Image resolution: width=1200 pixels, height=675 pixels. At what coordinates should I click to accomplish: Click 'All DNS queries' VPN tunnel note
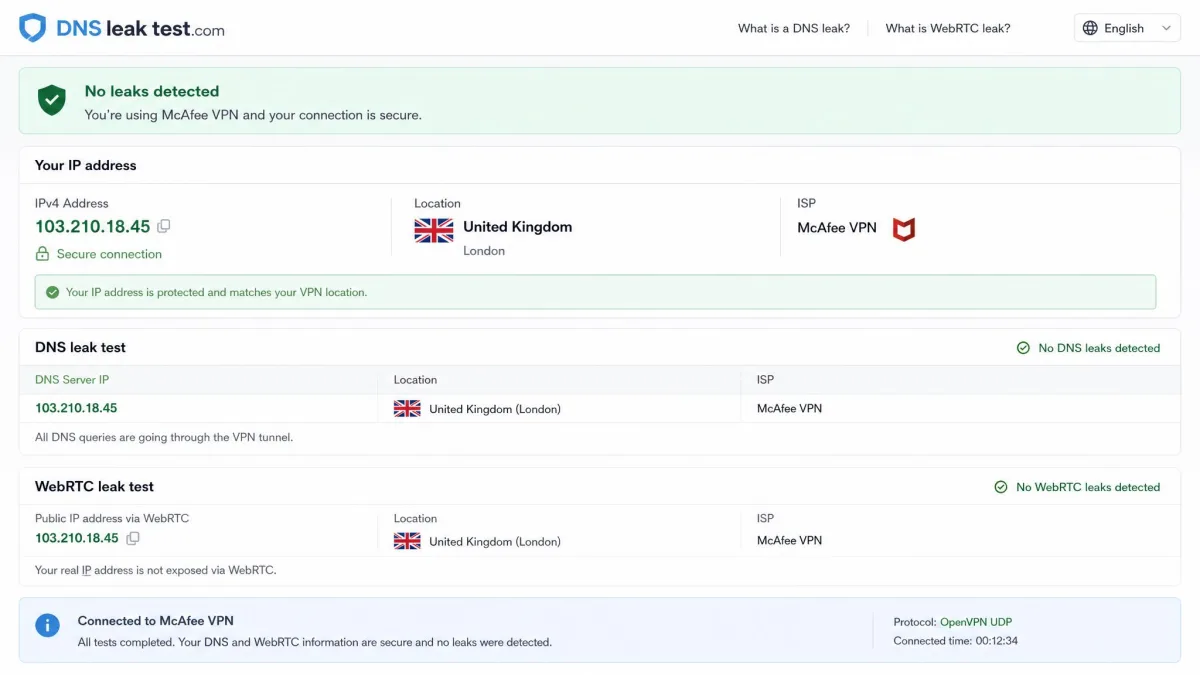tap(164, 437)
